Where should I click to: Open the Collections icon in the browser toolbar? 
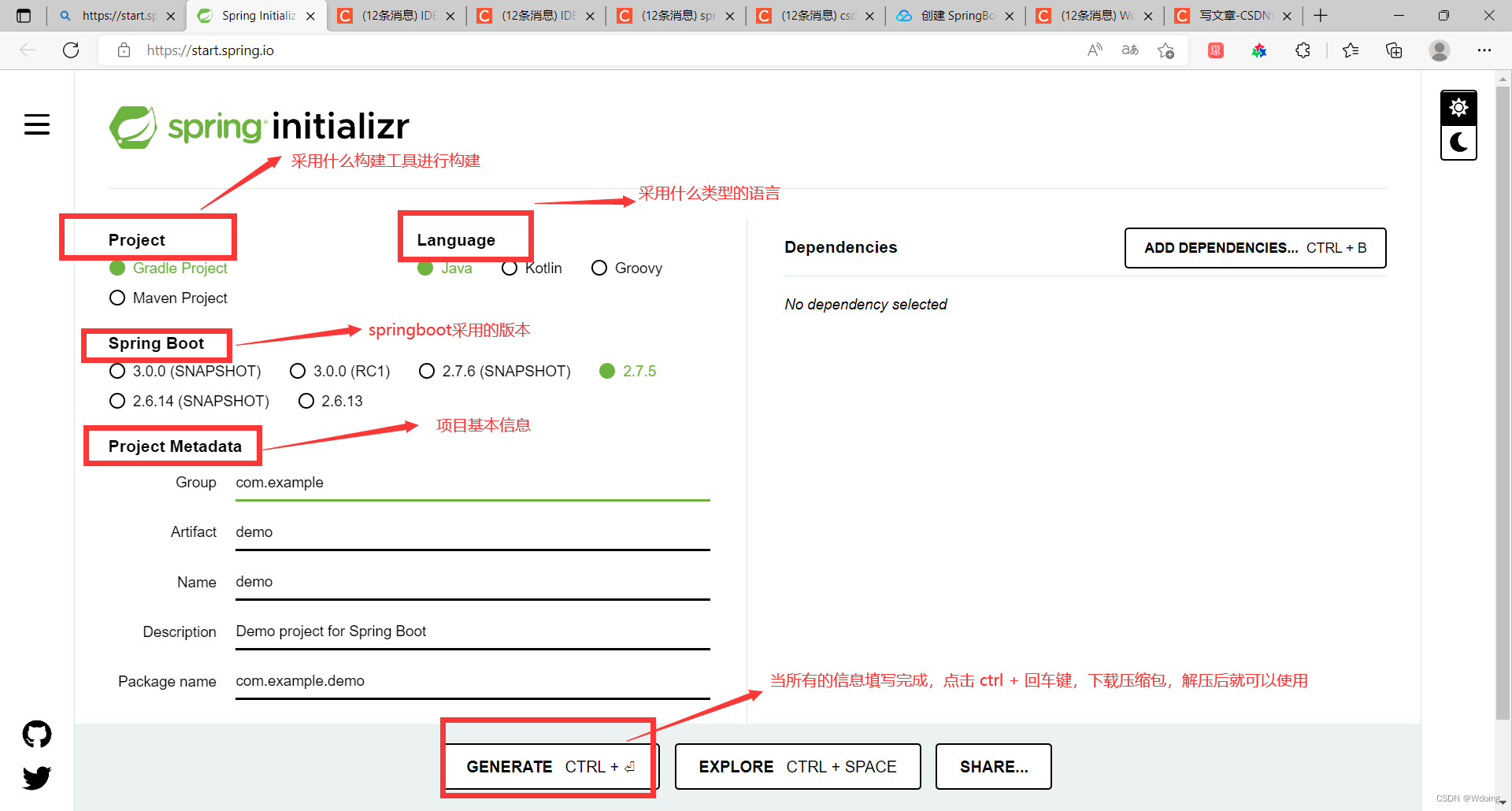1394,50
